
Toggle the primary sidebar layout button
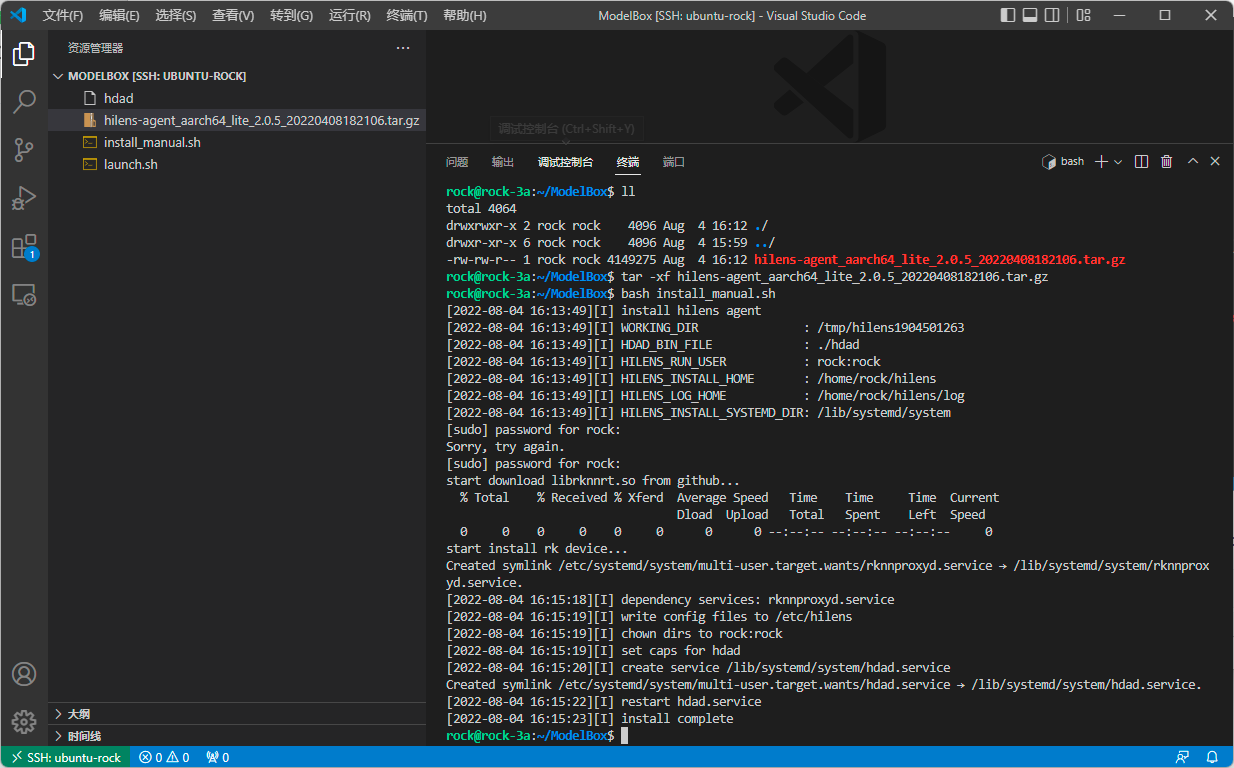[1007, 15]
